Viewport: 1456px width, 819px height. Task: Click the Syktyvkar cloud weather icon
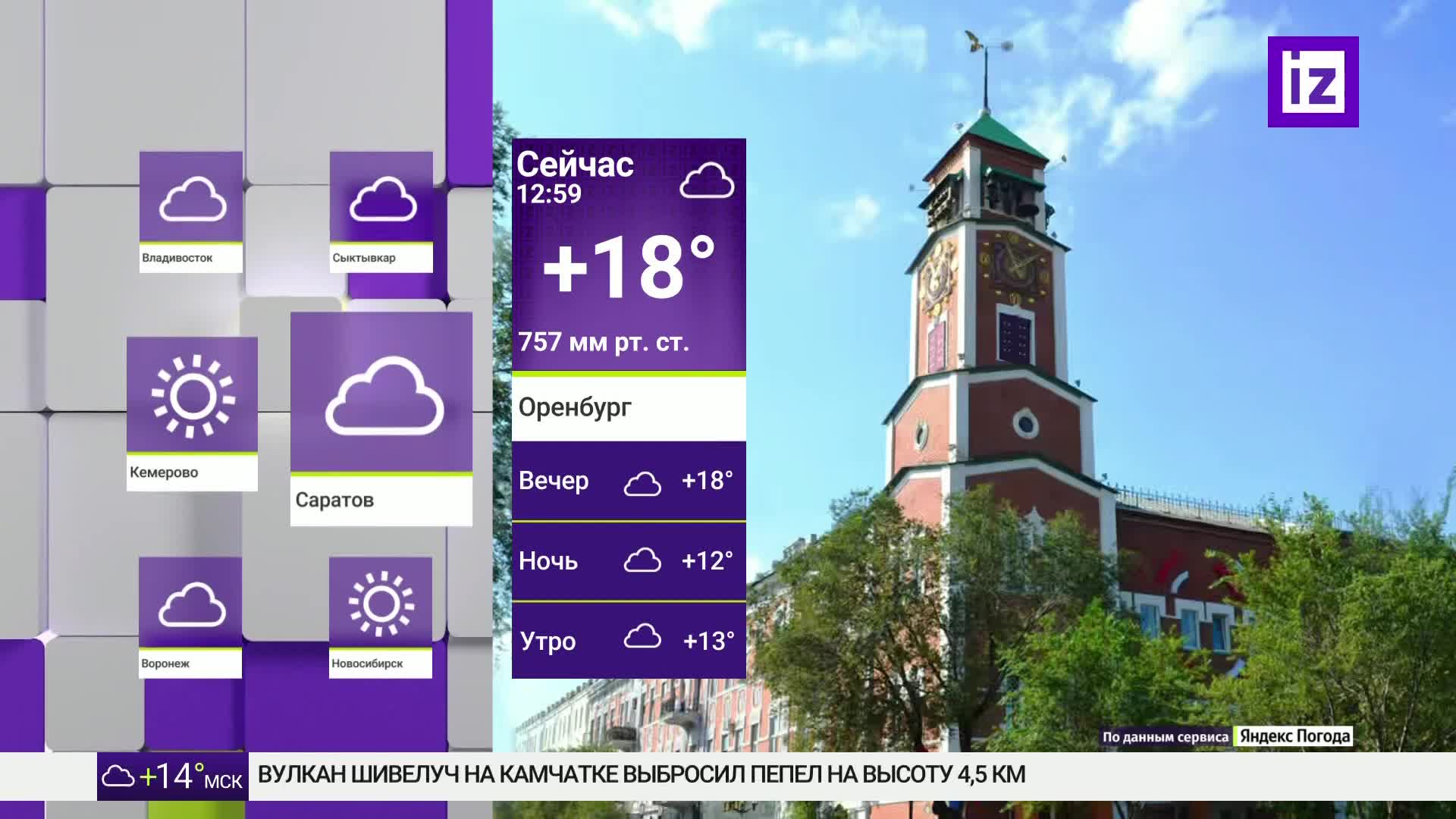383,199
